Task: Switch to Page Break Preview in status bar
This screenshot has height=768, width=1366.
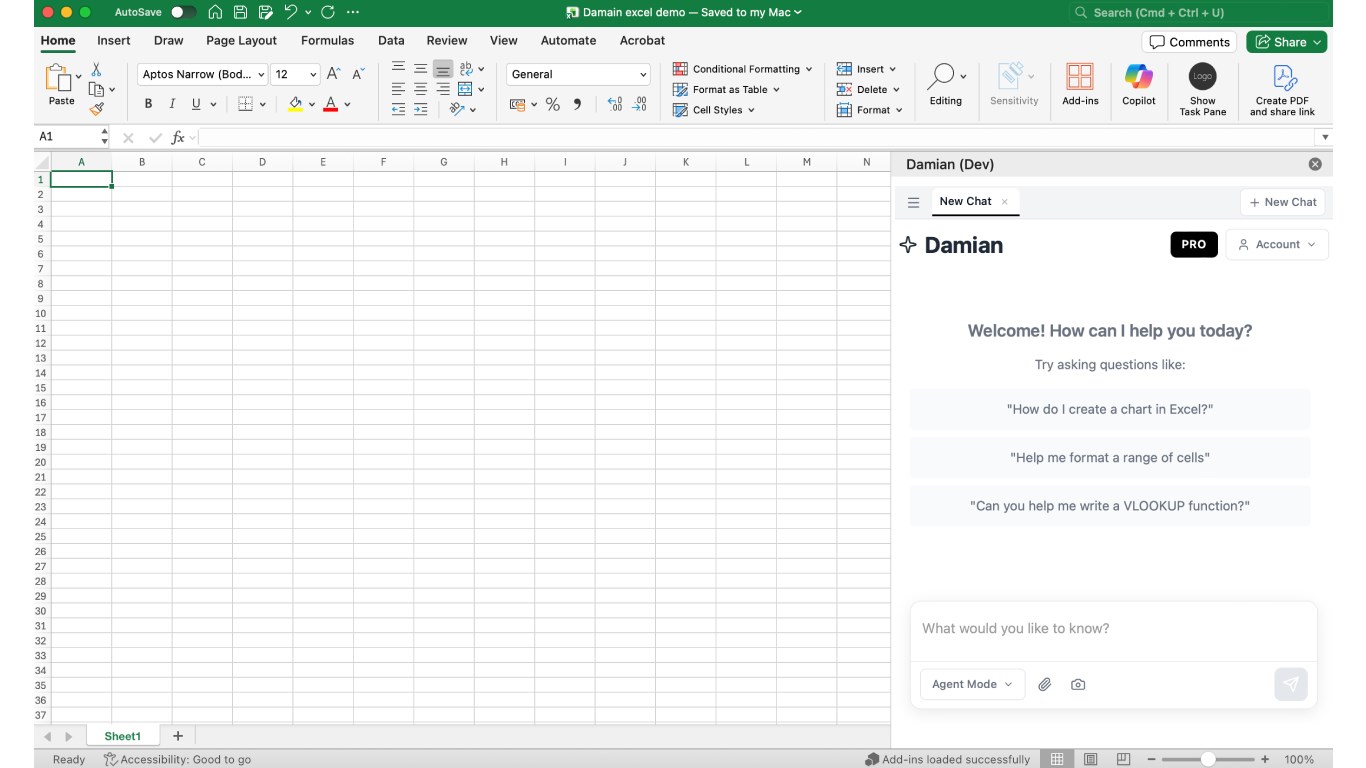Action: pyautogui.click(x=1124, y=759)
